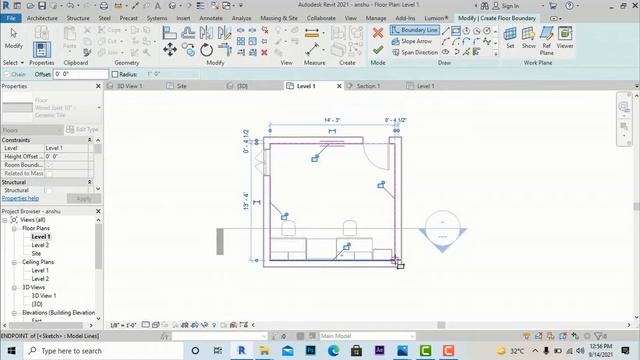
Task: Switch to the Section 1 view tab
Action: [368, 86]
